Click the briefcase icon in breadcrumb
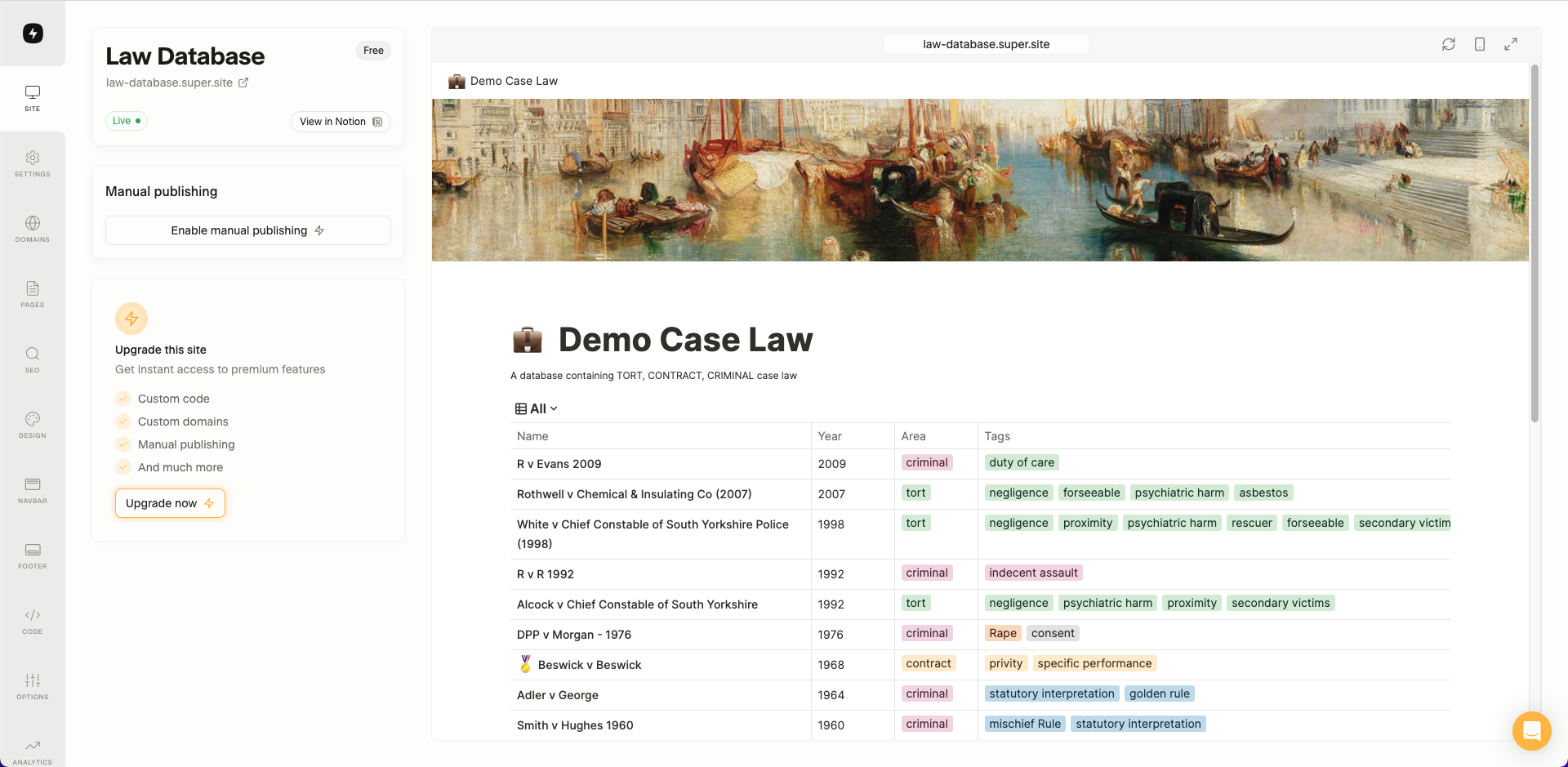This screenshot has height=767, width=1568. pos(457,81)
